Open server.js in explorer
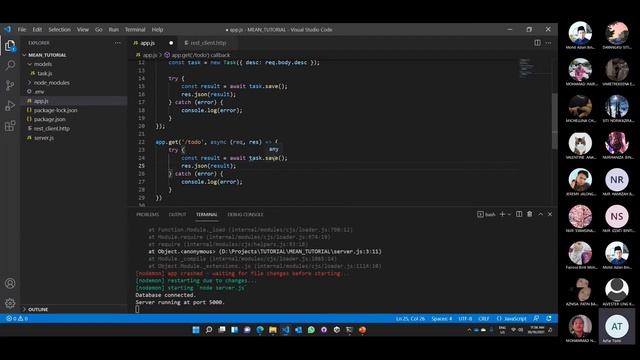Viewport: 640px width, 360px height. tap(44, 138)
